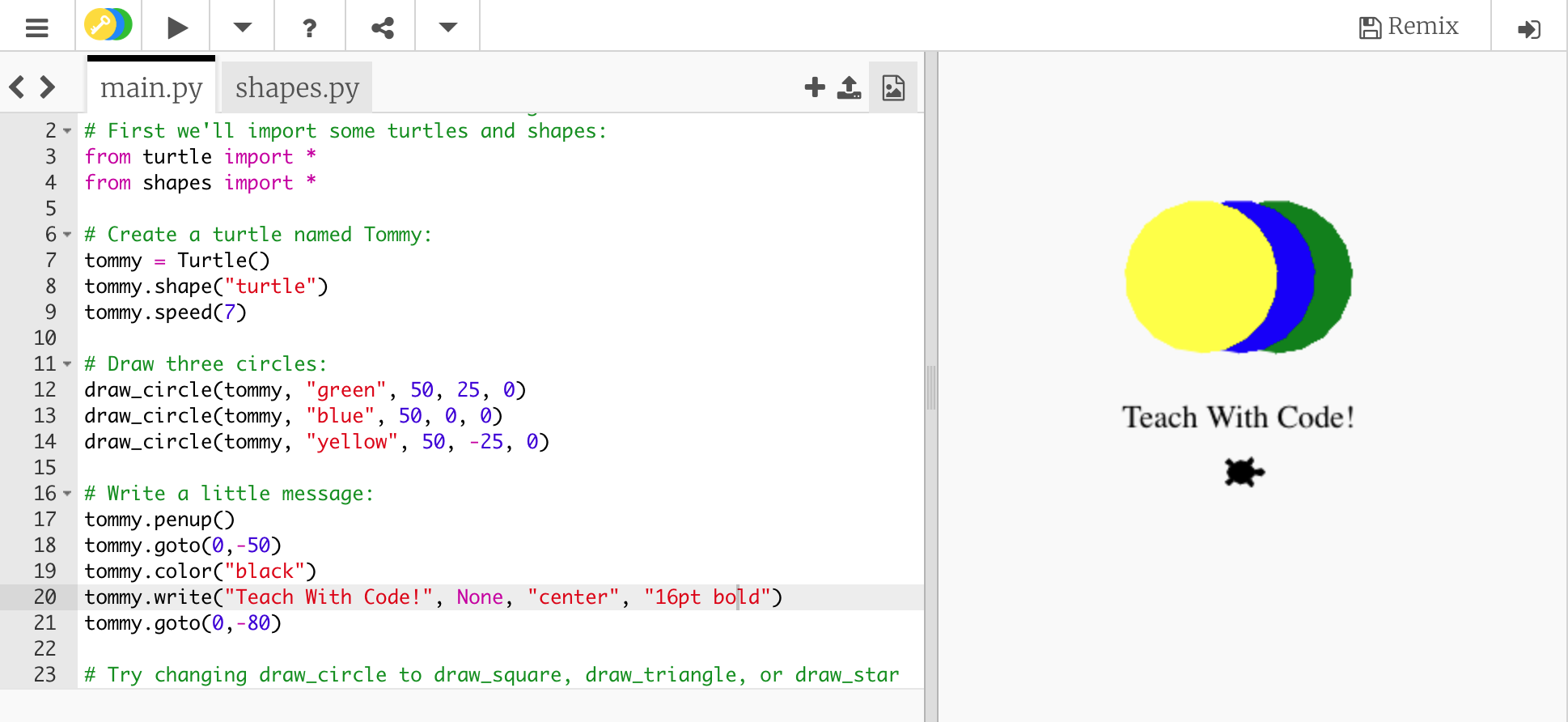Switch to the shapes.py tab

[297, 87]
